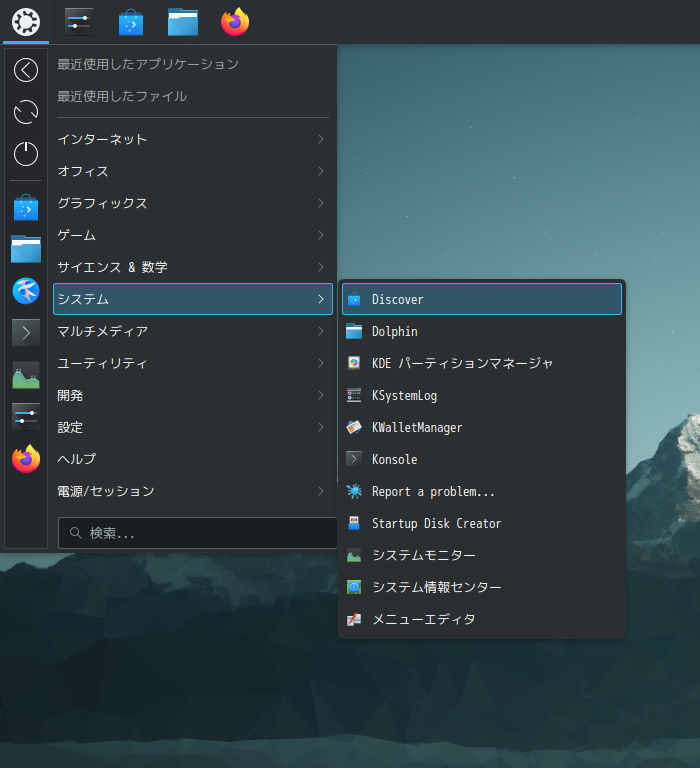The height and width of the screenshot is (768, 700).
Task: Expand the マルチメディア category arrow
Action: click(x=321, y=331)
